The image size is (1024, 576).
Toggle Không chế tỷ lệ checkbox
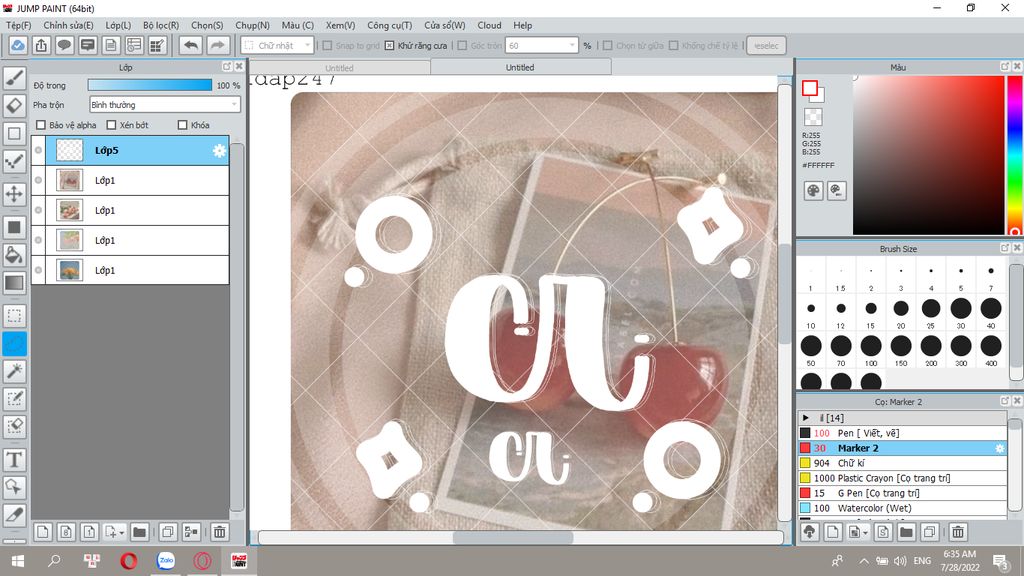[x=673, y=46]
